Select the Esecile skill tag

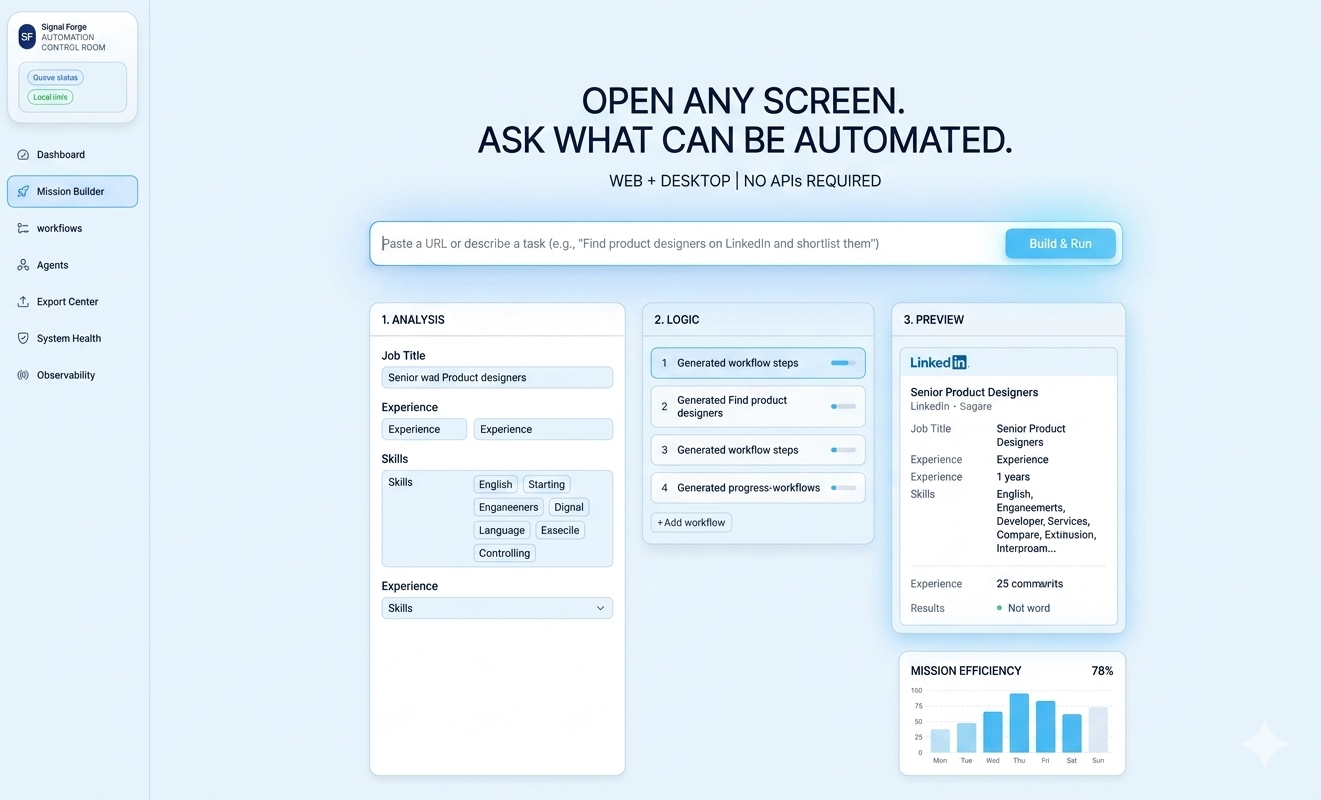point(561,531)
